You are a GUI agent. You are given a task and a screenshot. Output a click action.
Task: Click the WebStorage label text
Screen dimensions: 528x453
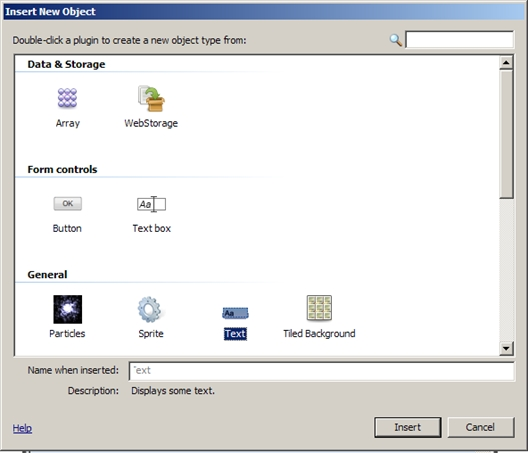point(151,123)
